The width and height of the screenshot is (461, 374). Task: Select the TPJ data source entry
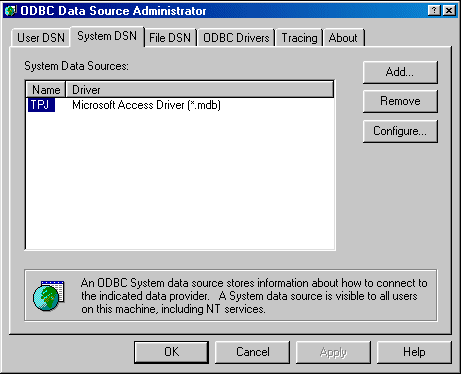41,105
